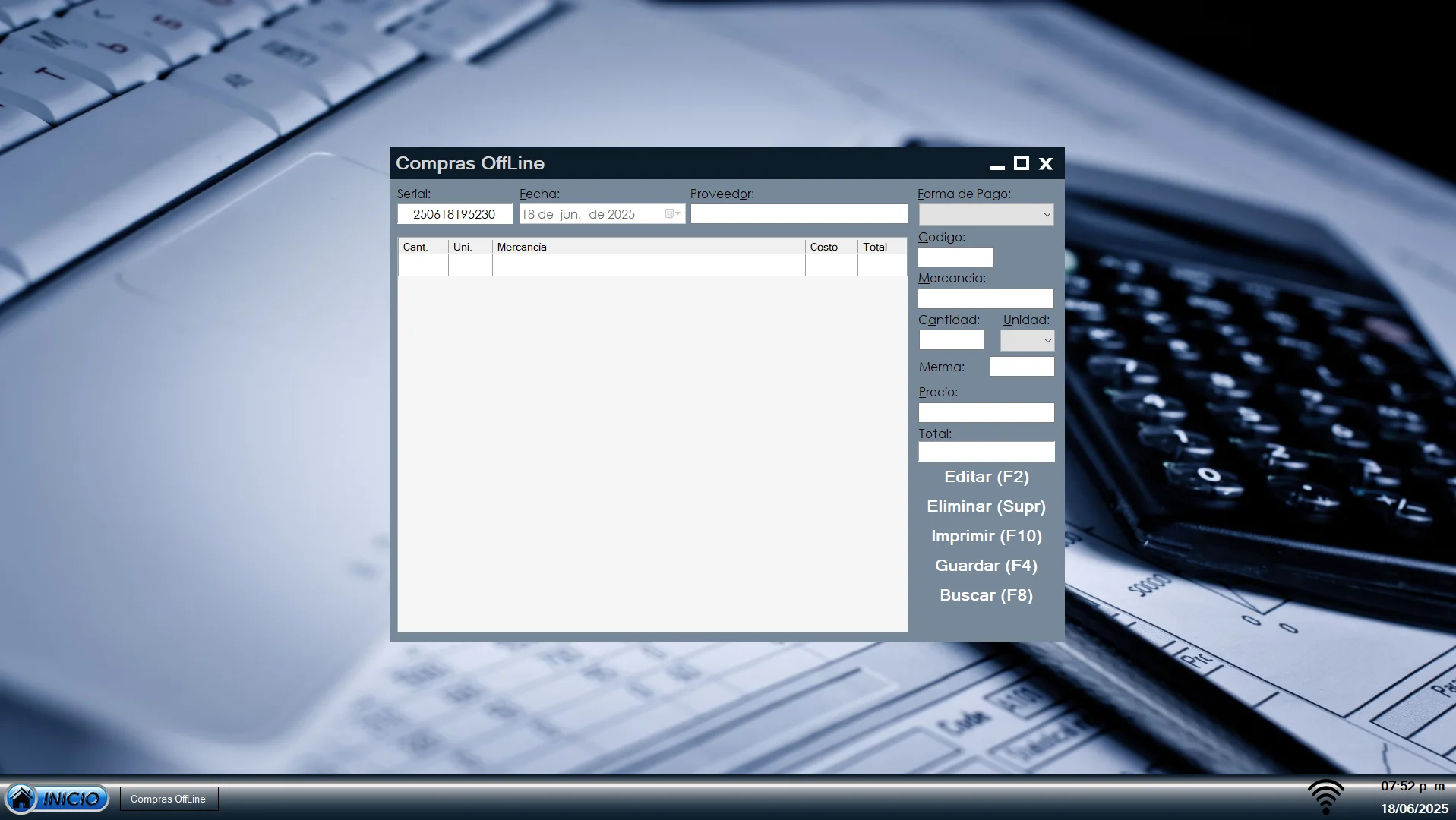This screenshot has height=820, width=1456.
Task: Click the Merma input field
Action: tap(1022, 366)
